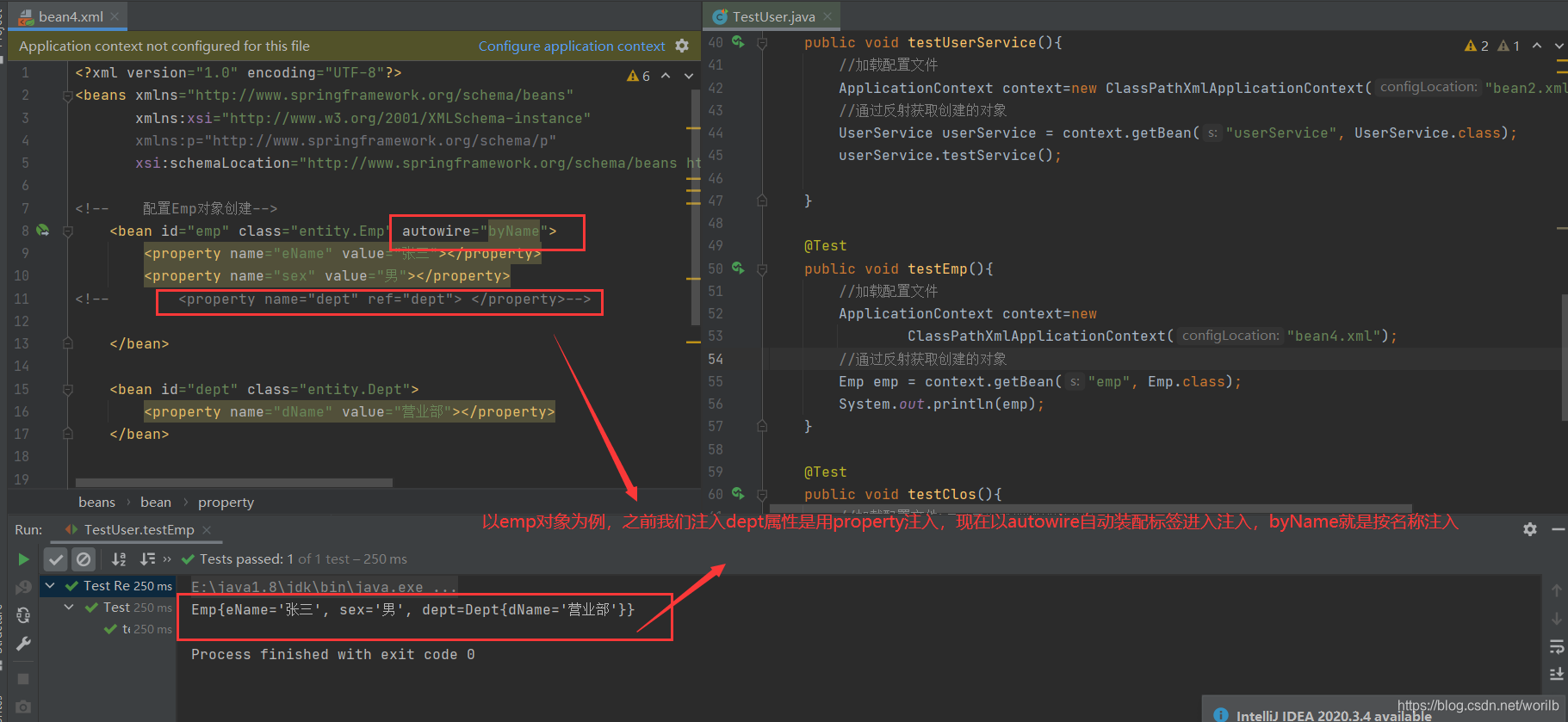Sort test results alphabetically

(119, 559)
